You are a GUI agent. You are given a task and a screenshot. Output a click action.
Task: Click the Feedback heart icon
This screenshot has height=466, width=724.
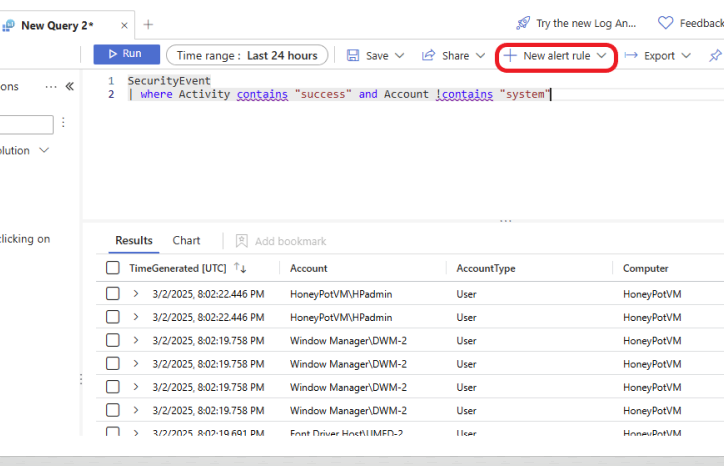tap(665, 23)
